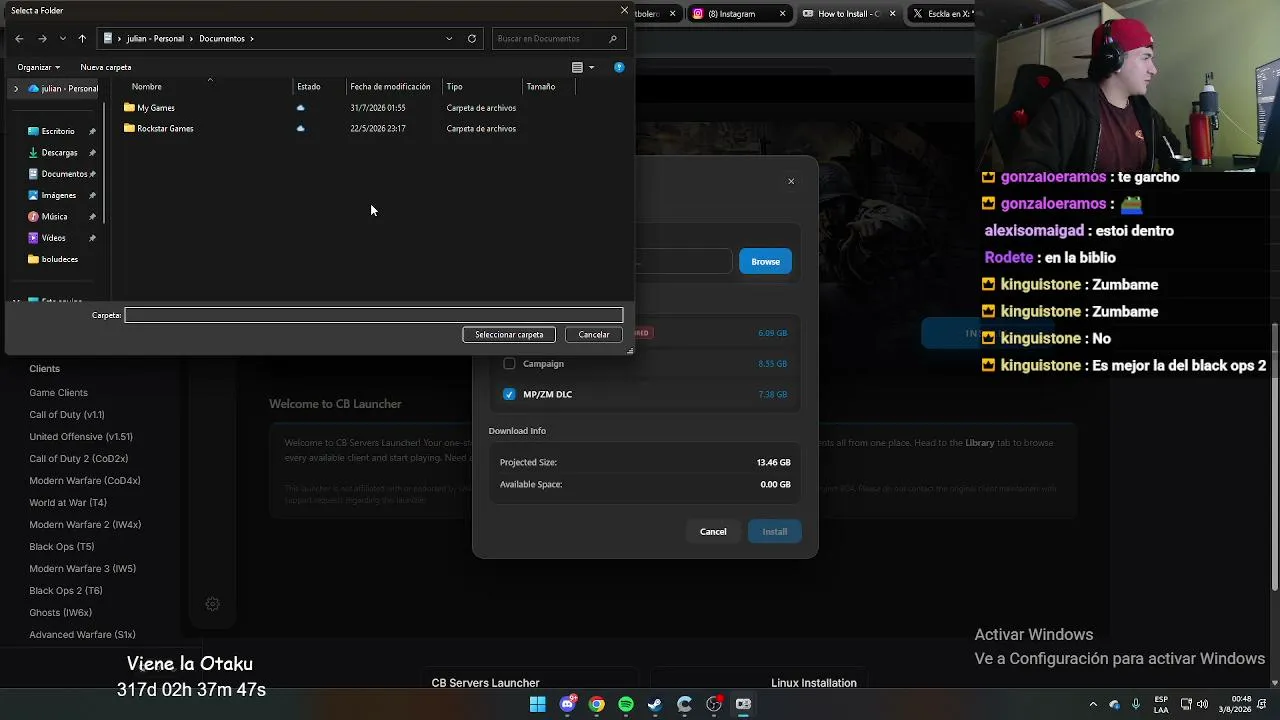
Task: Switch to the Instagram browser tab
Action: [738, 14]
